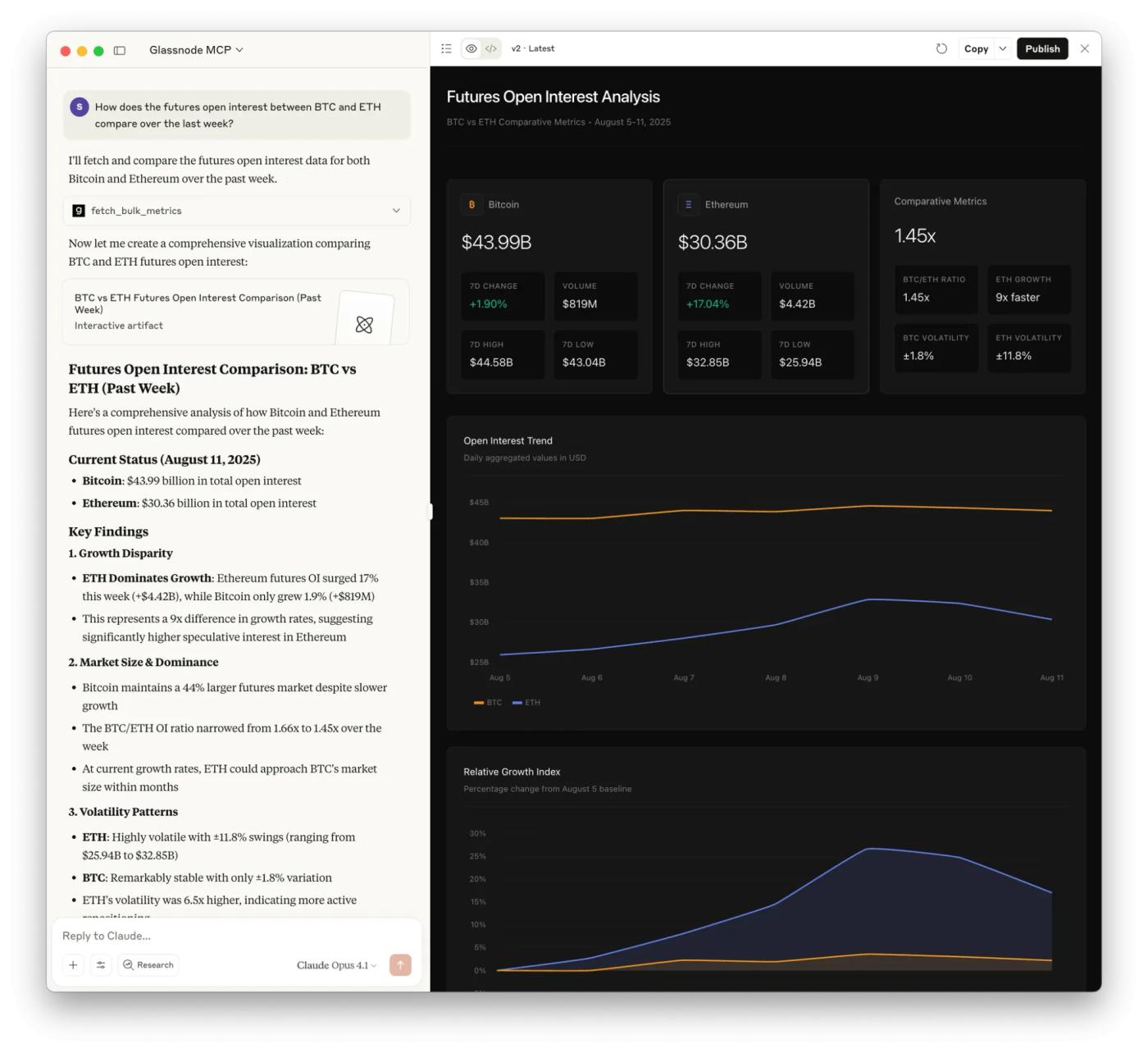
Task: Open Claude Opus 4.1 model selector
Action: (336, 965)
